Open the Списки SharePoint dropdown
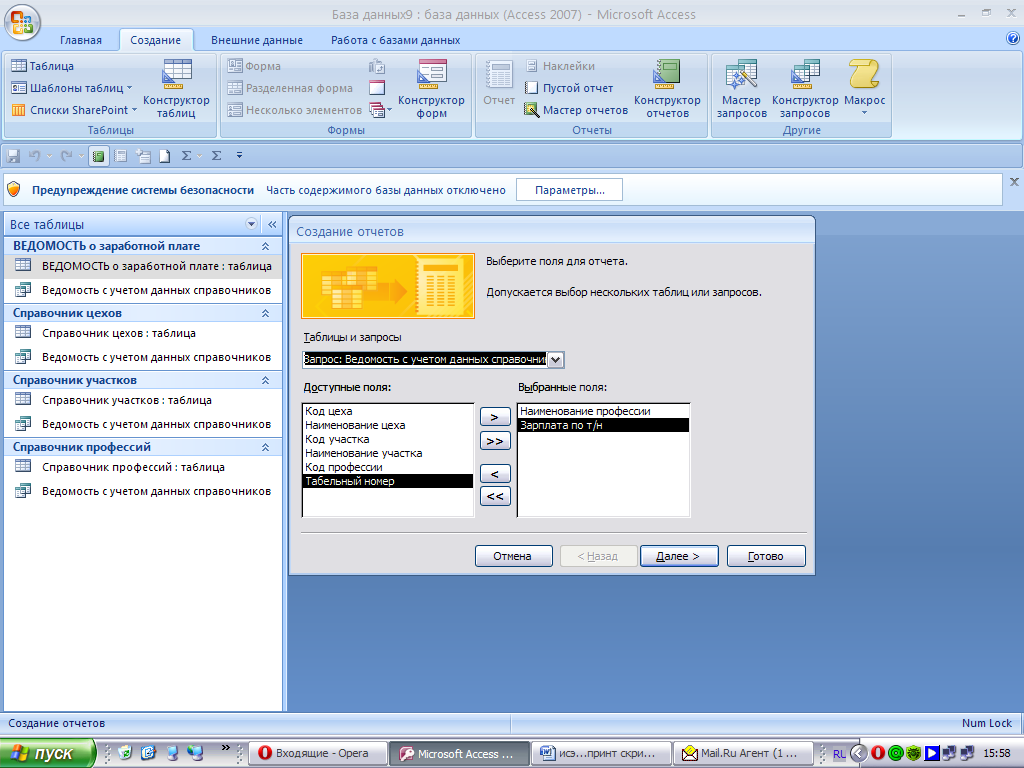Image resolution: width=1024 pixels, height=768 pixels. pyautogui.click(x=74, y=110)
